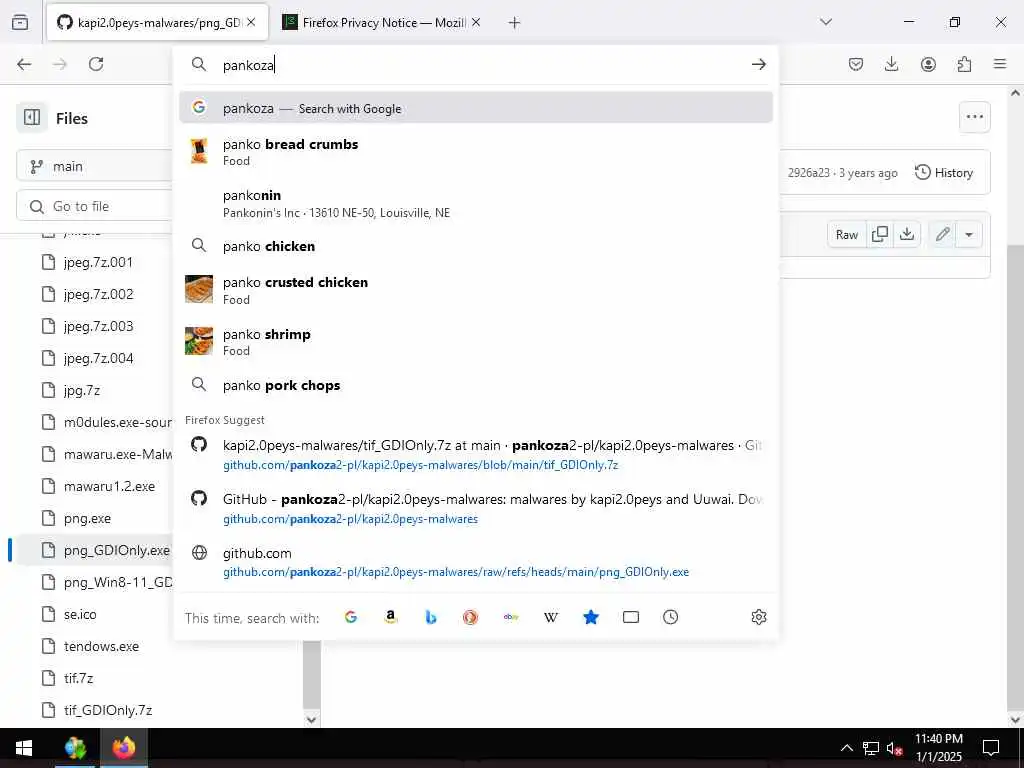The width and height of the screenshot is (1024, 768).
Task: Open a new tab with plus button
Action: (x=515, y=23)
